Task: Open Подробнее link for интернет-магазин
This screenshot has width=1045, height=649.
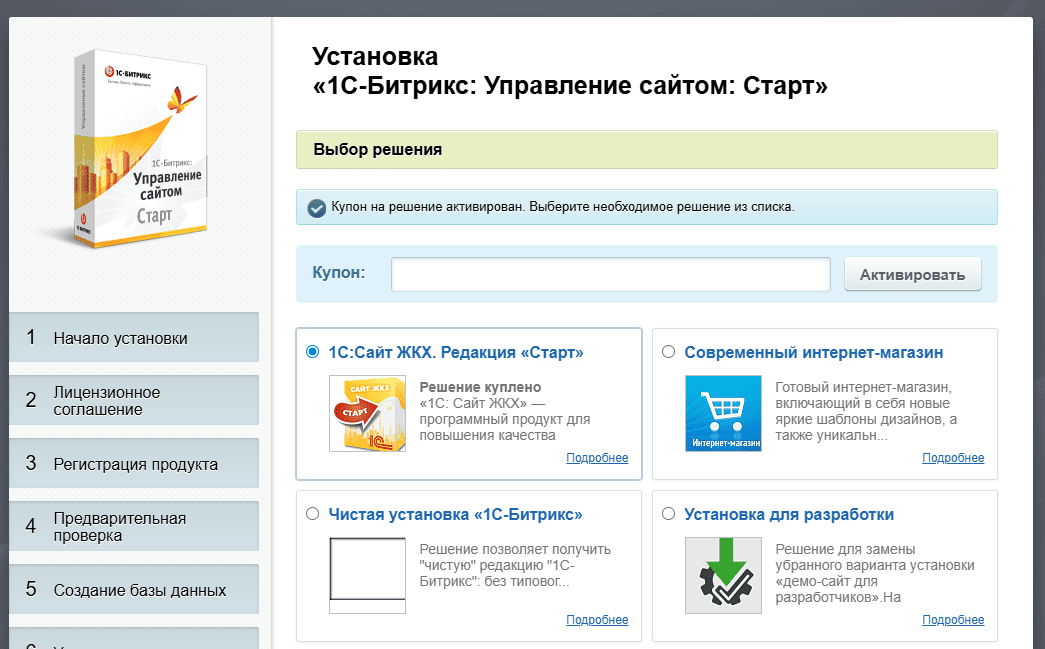Action: pyautogui.click(x=953, y=458)
